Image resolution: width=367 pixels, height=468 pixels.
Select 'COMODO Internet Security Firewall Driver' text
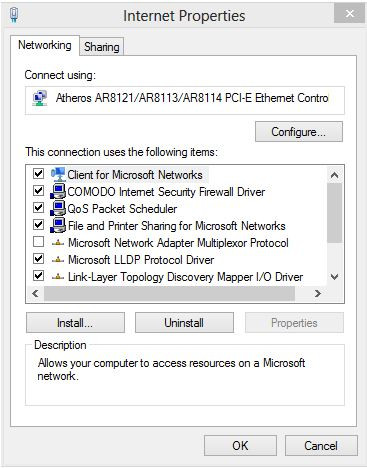click(166, 192)
